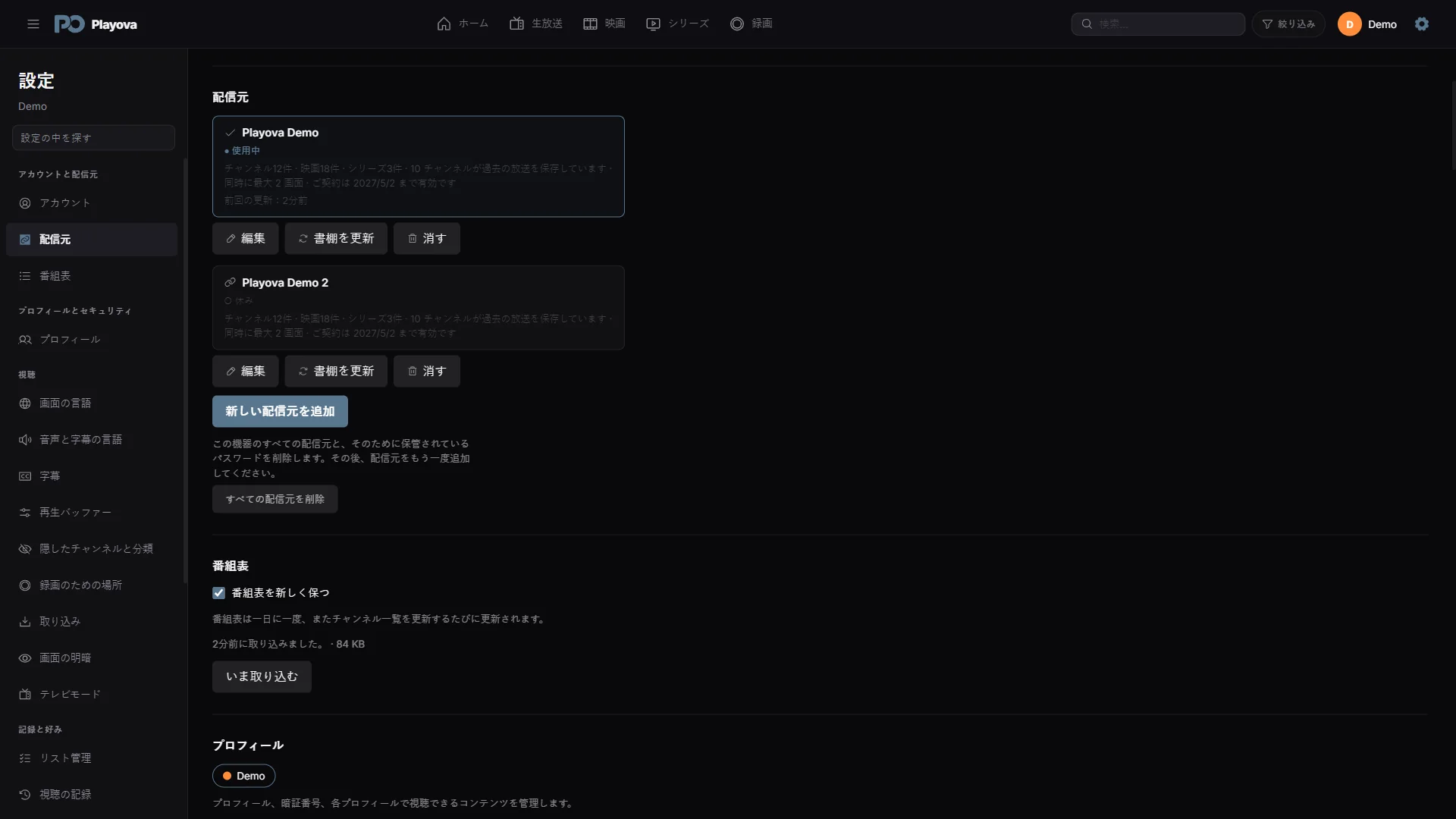Open 画面の明暗 in the sidebar

point(92,658)
